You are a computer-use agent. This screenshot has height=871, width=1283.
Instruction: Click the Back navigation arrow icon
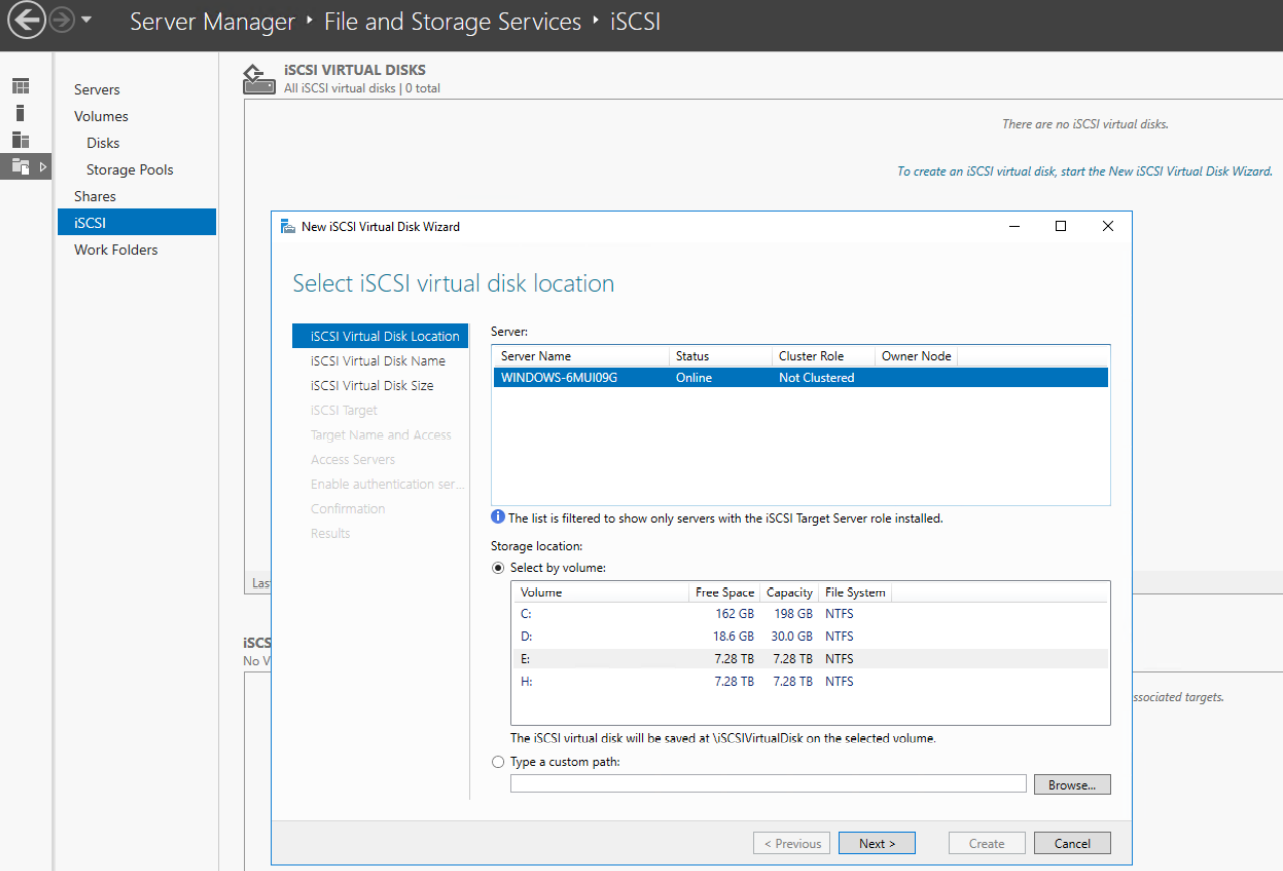click(x=27, y=21)
